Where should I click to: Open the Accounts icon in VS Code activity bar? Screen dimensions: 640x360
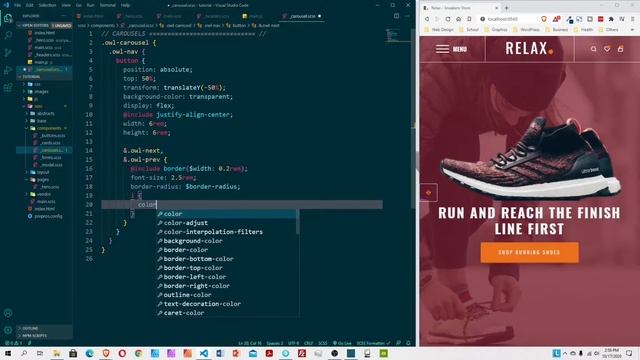[x=8, y=313]
